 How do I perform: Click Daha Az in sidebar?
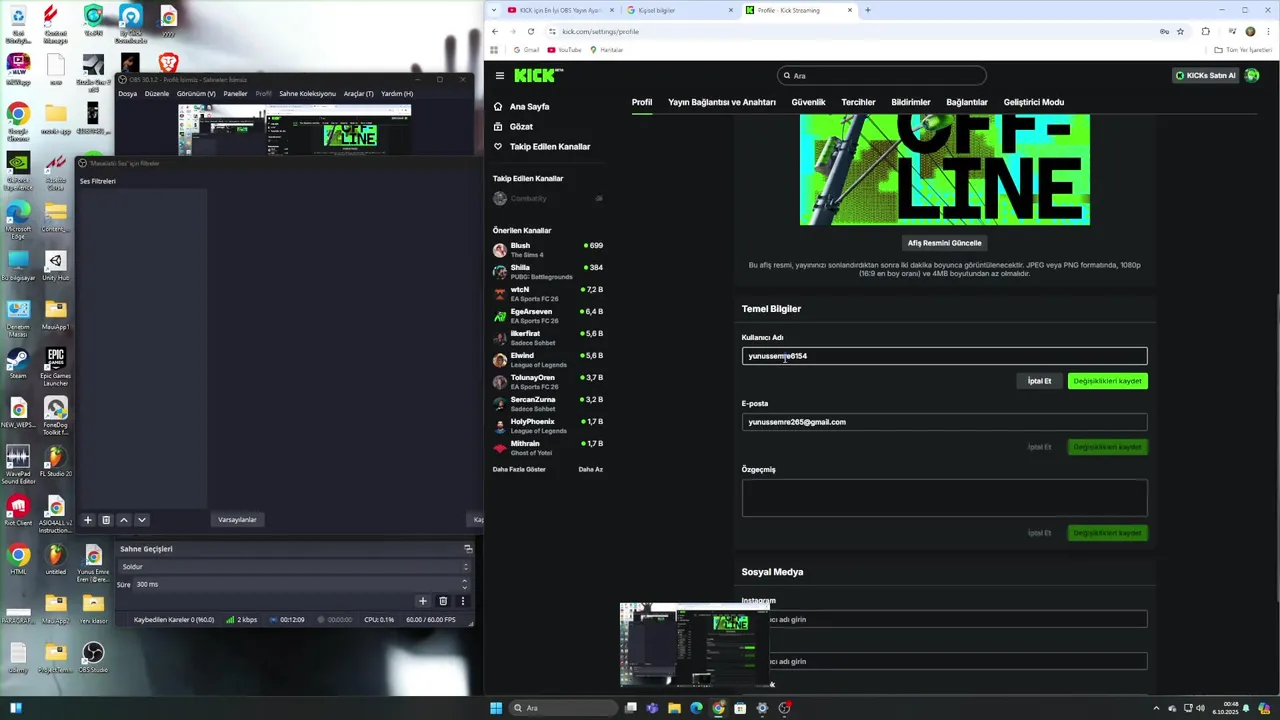[590, 469]
